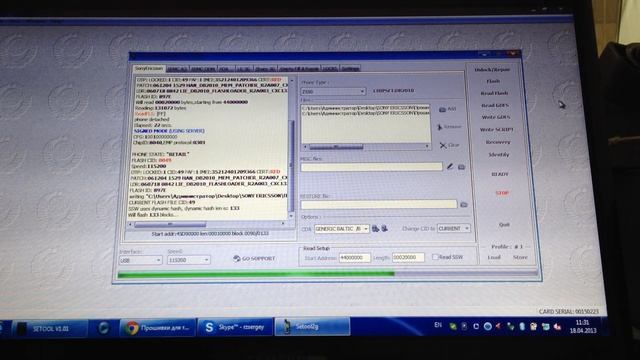Open the Phone Type dropdown showing Z530
The height and width of the screenshot is (360, 640).
point(333,92)
